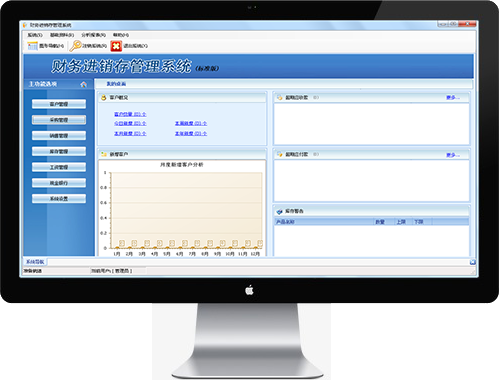The image size is (499, 380).
Task: Click the 数量 column header in inventory table
Action: tap(380, 222)
